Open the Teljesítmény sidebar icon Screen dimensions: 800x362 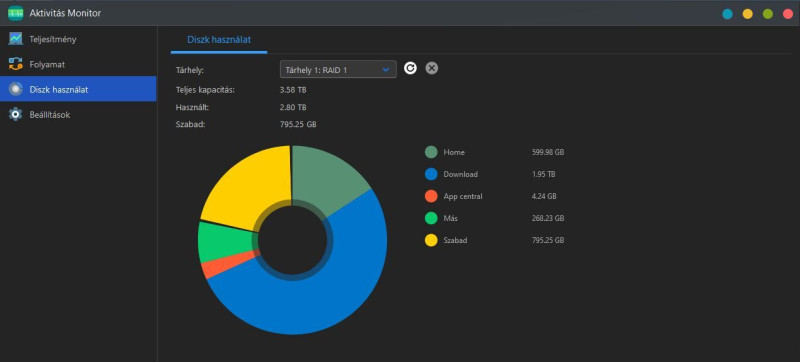point(16,39)
